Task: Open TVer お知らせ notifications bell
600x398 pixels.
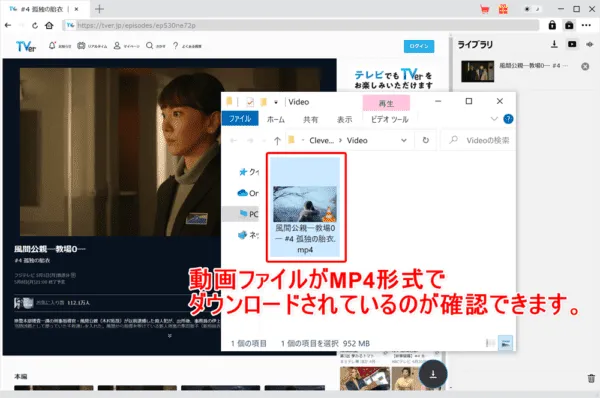Action: pos(60,46)
